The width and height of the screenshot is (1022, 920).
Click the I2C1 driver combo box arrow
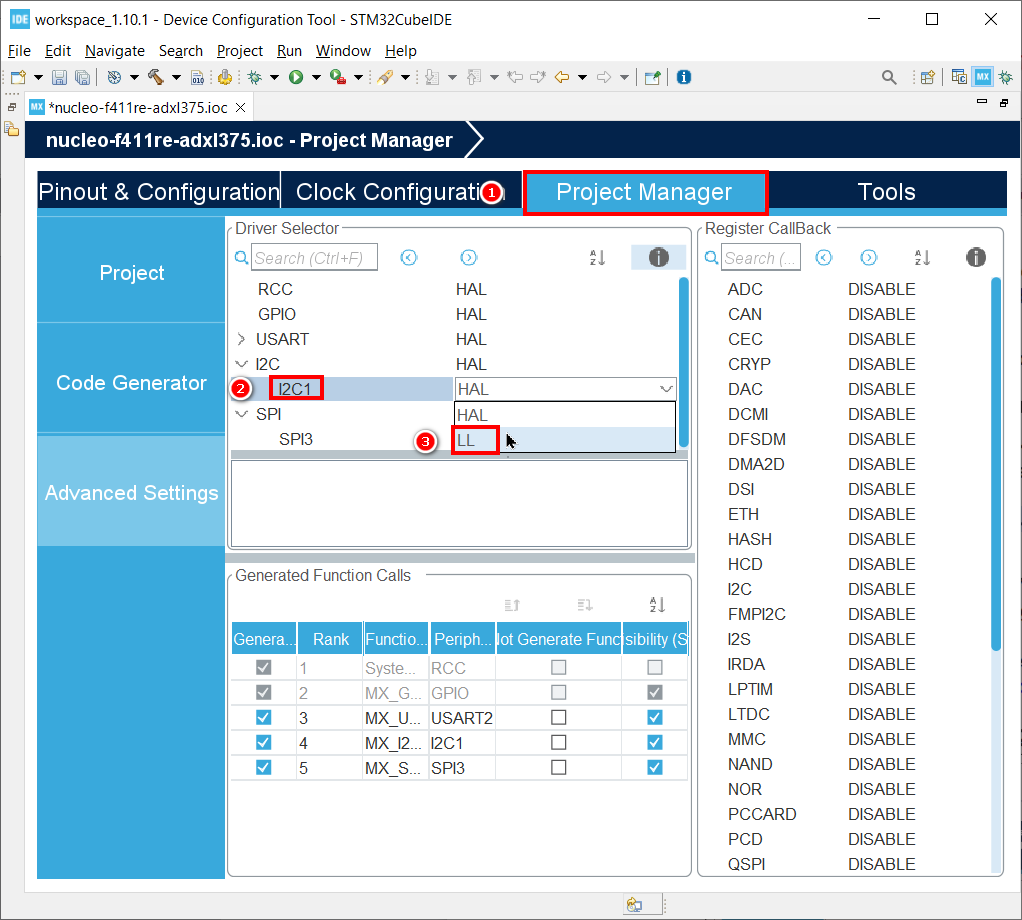pyautogui.click(x=666, y=389)
